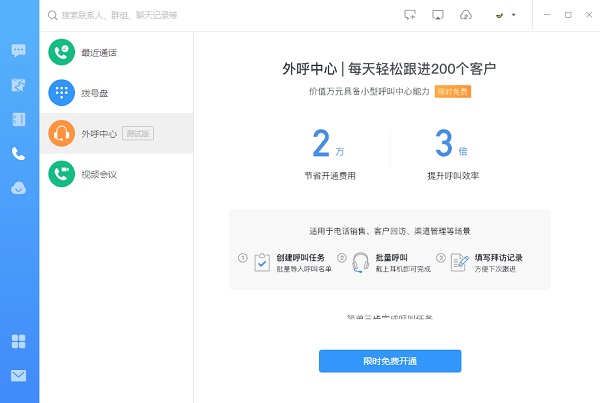Click the 限时免费开通 blue button
600x403 pixels.
click(x=390, y=361)
